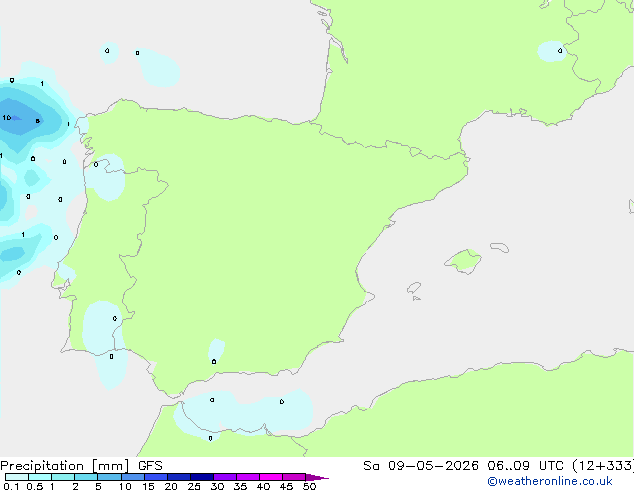Click the '30' legend scale label
Image resolution: width=634 pixels, height=490 pixels.
(217, 486)
